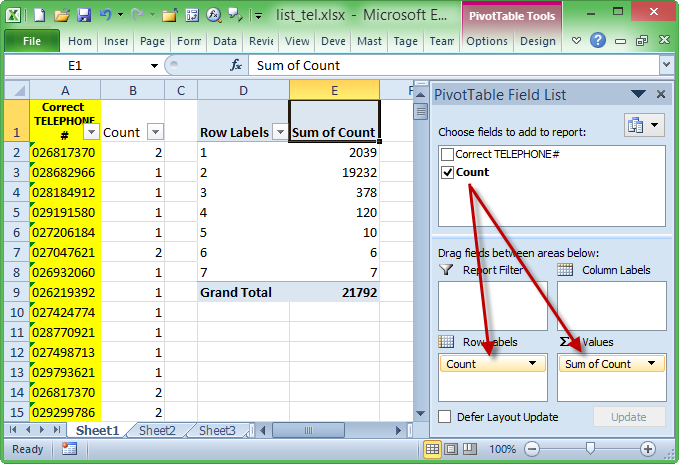Click the formula bar showing Sum of Count

pyautogui.click(x=450, y=65)
